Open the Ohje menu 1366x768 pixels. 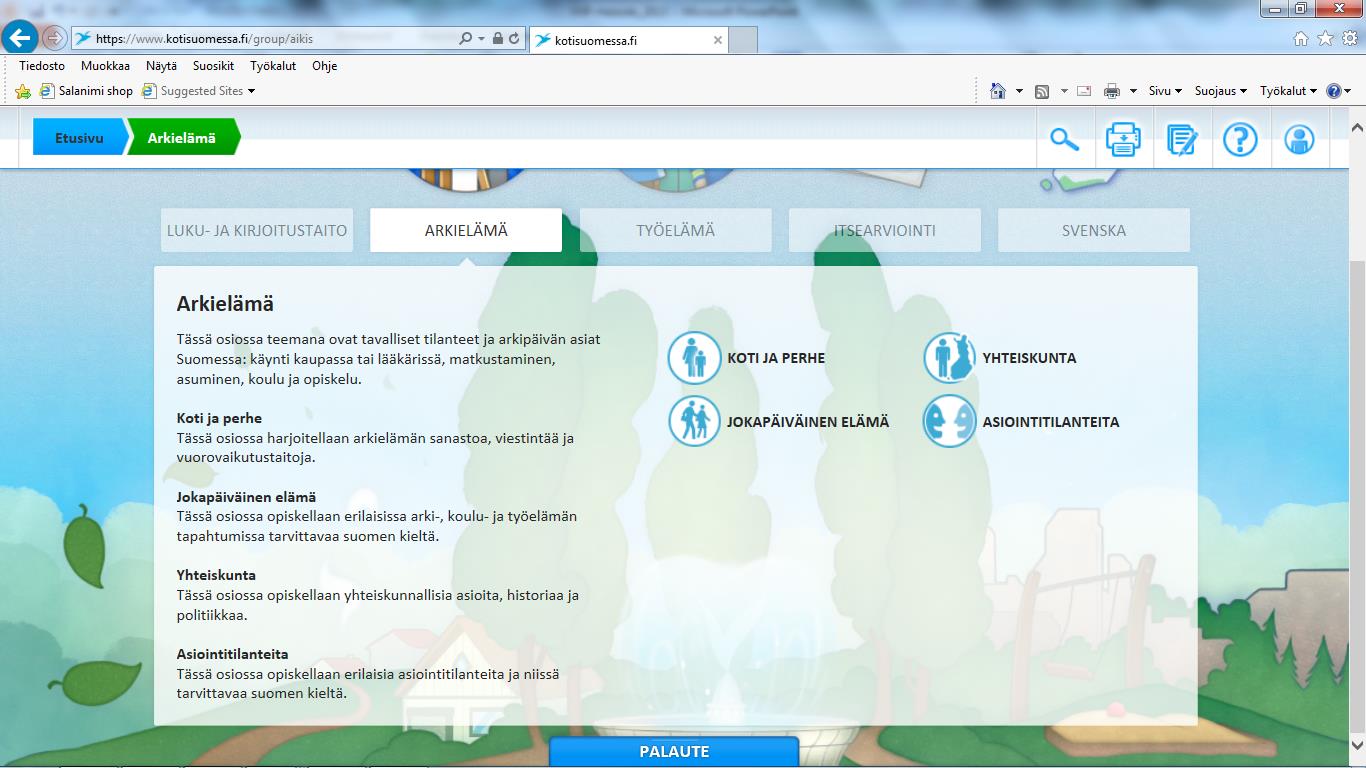(324, 66)
